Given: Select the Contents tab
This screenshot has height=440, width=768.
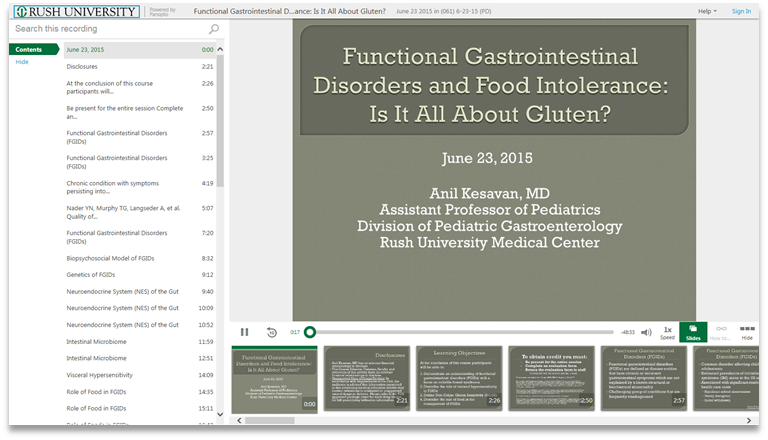Looking at the screenshot, I should click(34, 49).
